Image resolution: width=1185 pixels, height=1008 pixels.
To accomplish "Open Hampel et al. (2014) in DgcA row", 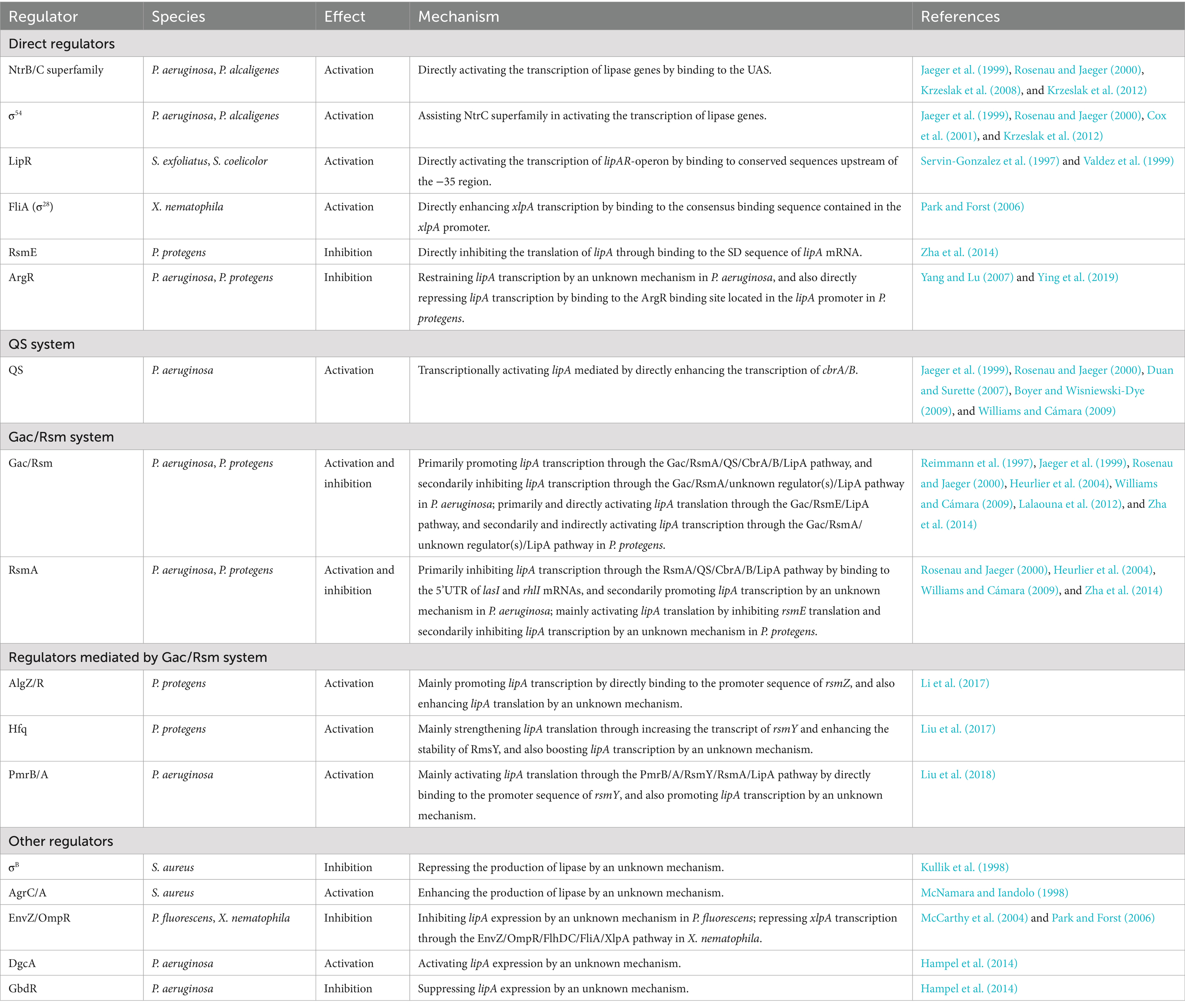I will [969, 964].
